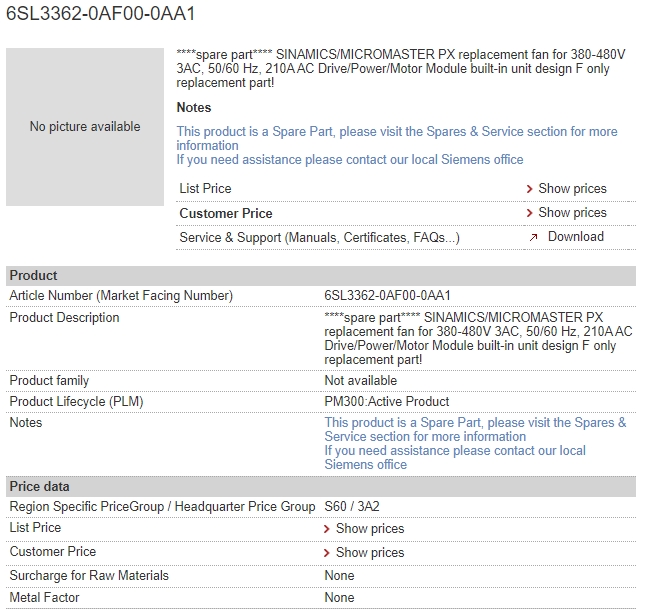Click bold 'Notes' heading near top
Viewport: 652px width, 609px height.
(194, 108)
